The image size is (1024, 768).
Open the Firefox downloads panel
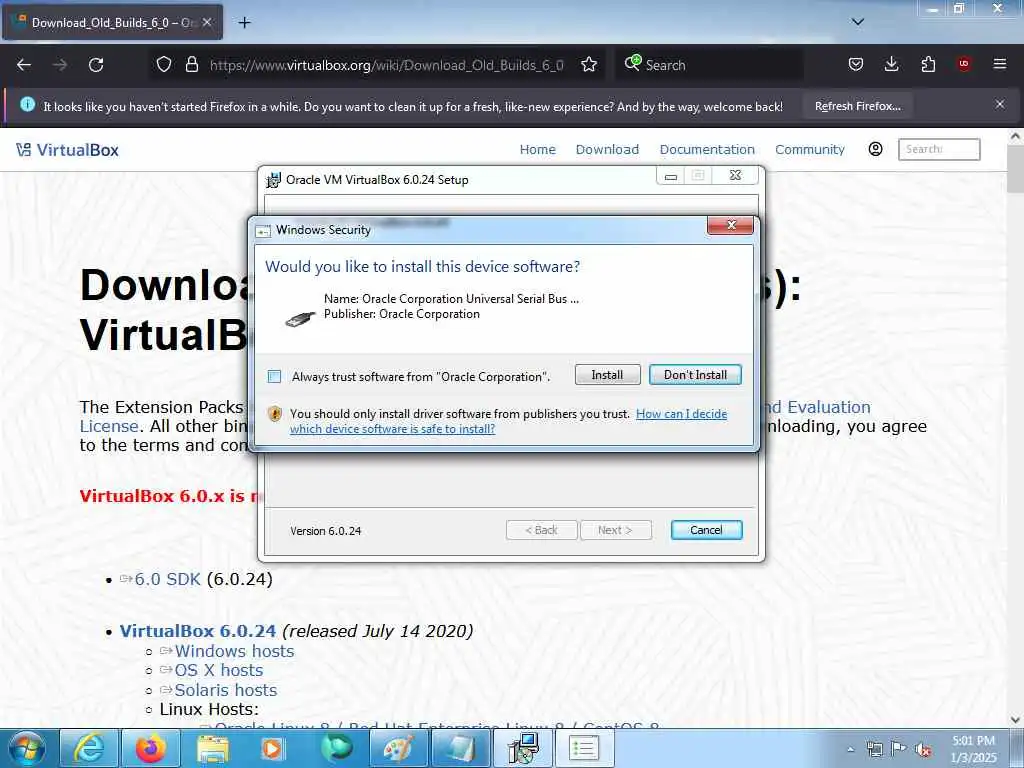point(891,64)
